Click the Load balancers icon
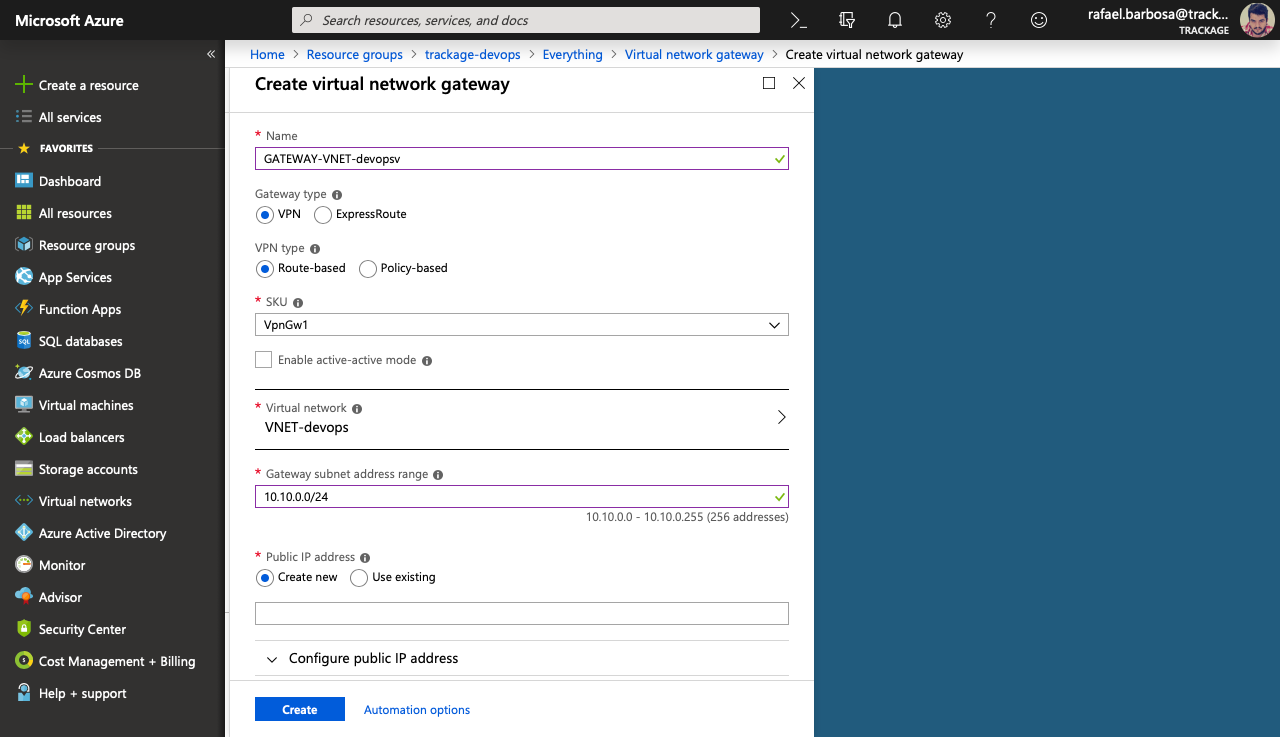Screen dimensions: 1280x737 point(24,437)
